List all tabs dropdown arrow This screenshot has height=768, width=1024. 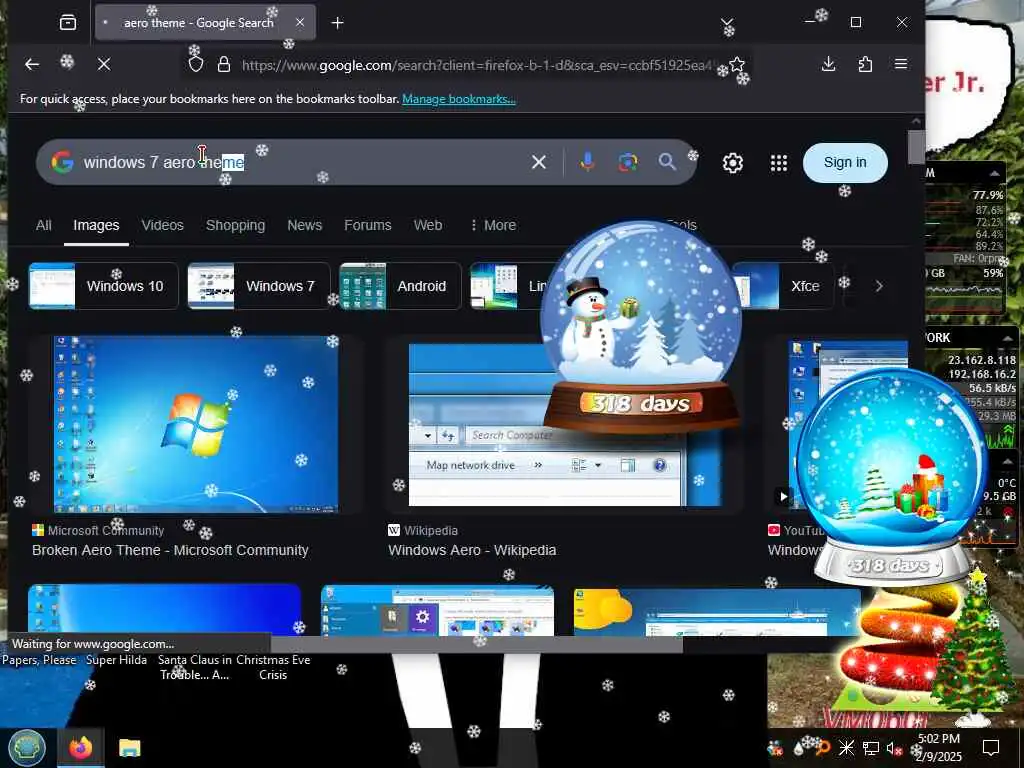(x=726, y=23)
